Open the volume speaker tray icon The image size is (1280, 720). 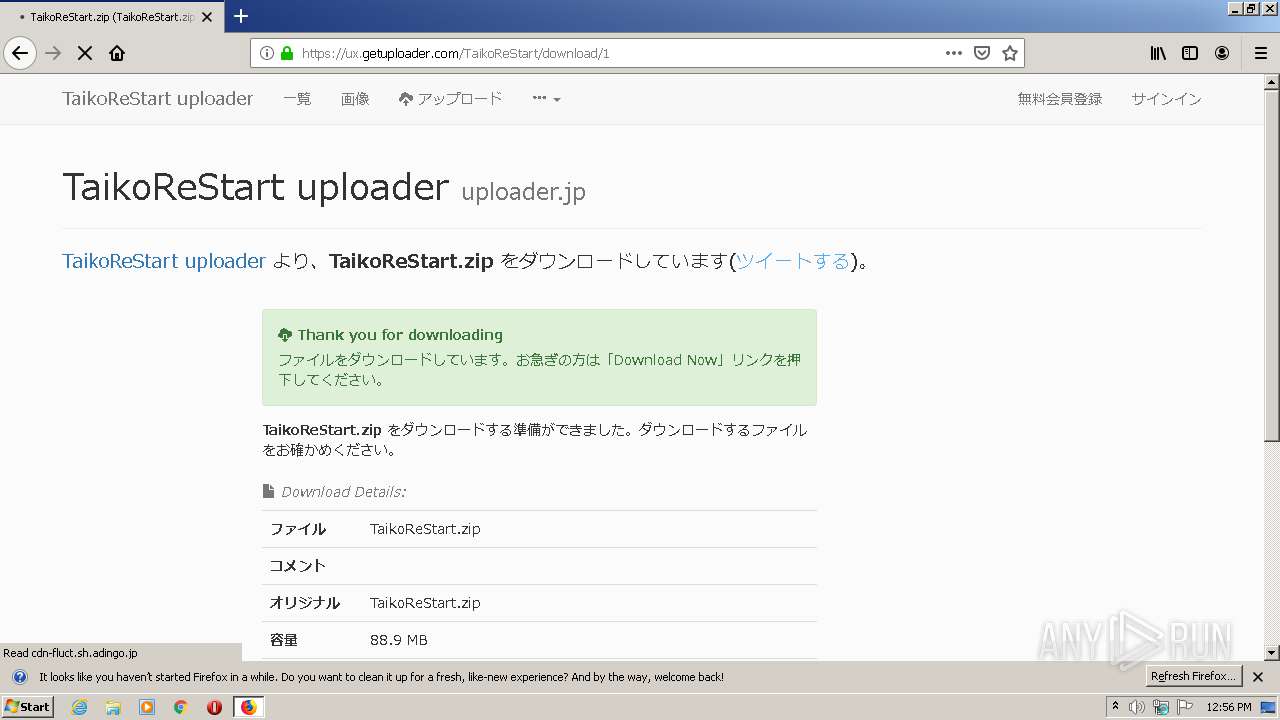(1137, 707)
